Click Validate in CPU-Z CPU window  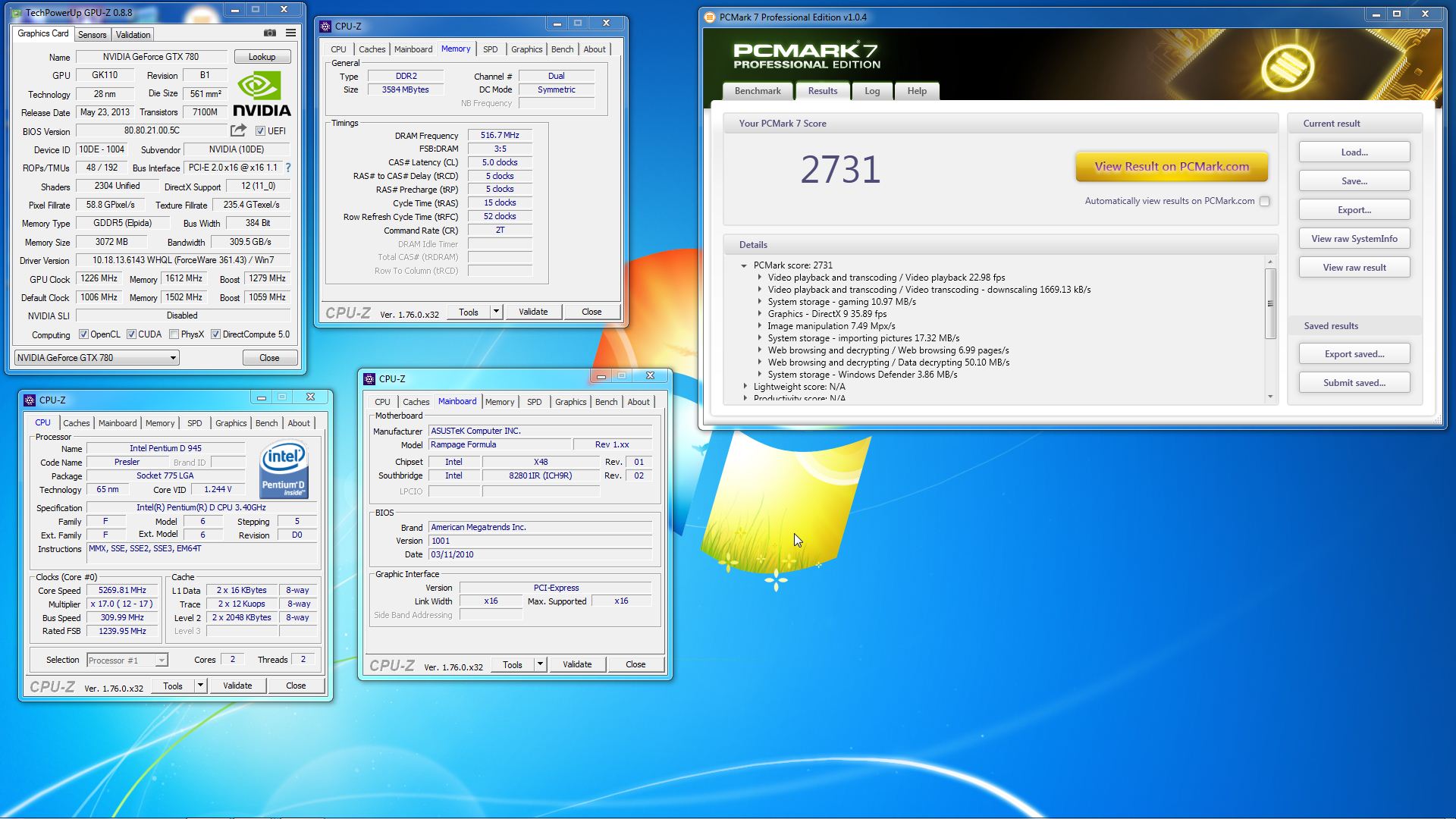pyautogui.click(x=237, y=686)
